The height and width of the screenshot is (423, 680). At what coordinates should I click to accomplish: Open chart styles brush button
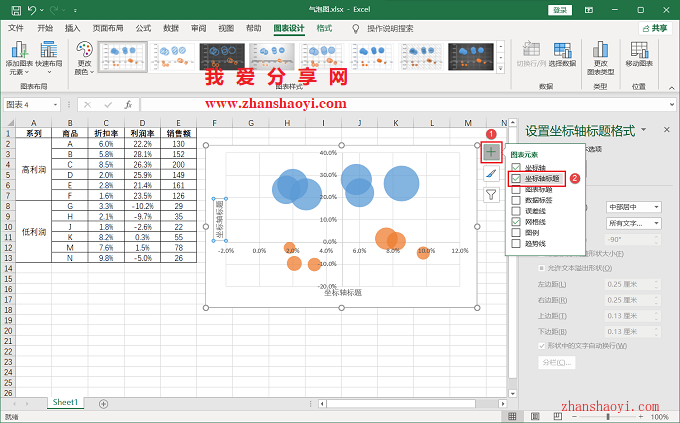point(491,174)
